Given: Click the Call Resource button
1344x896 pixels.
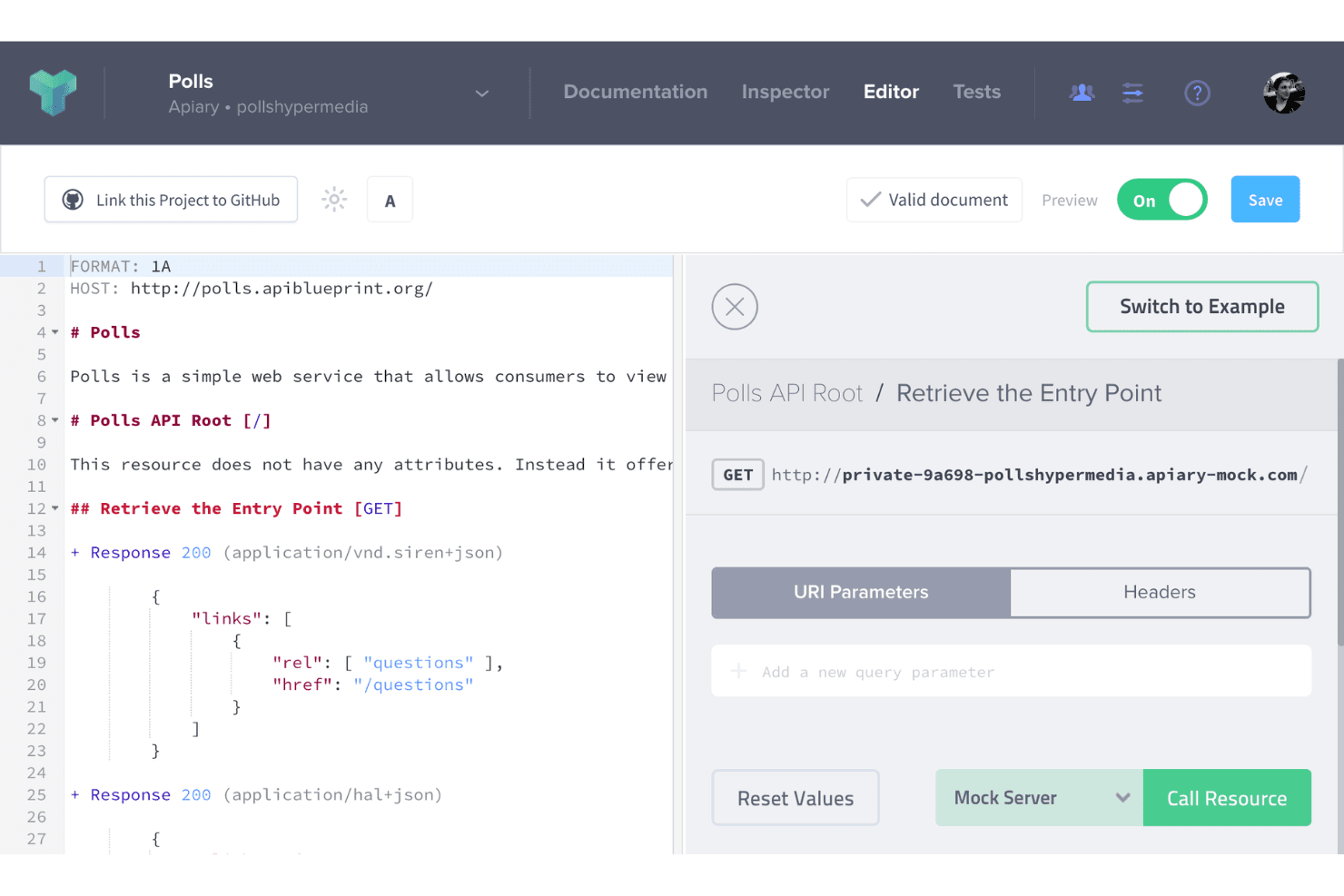Looking at the screenshot, I should (1227, 798).
